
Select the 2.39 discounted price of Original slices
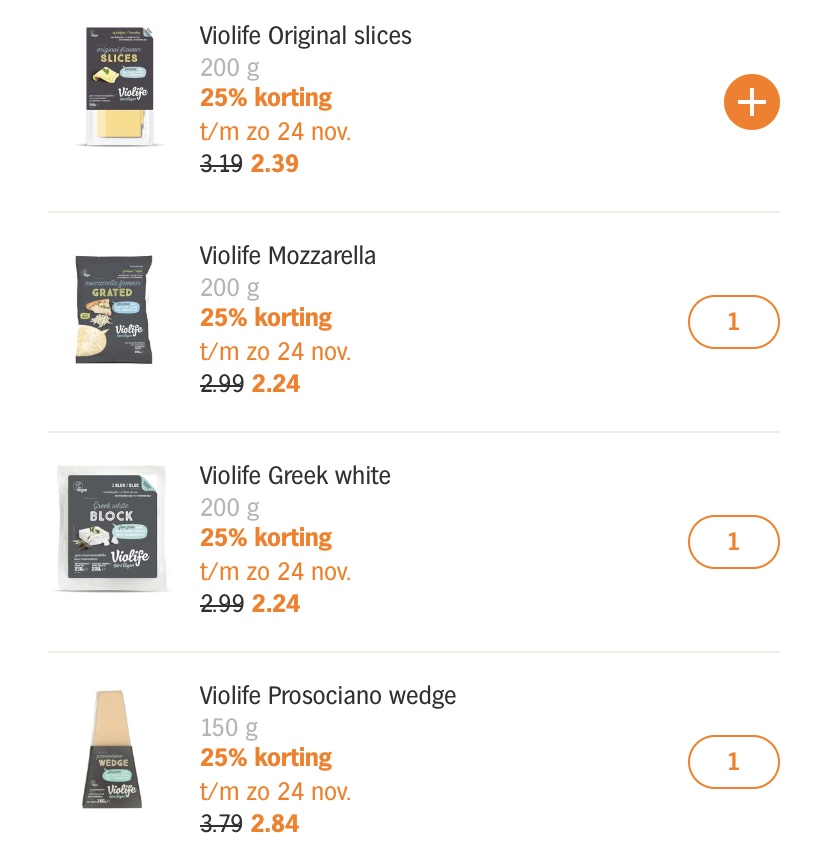pos(275,164)
